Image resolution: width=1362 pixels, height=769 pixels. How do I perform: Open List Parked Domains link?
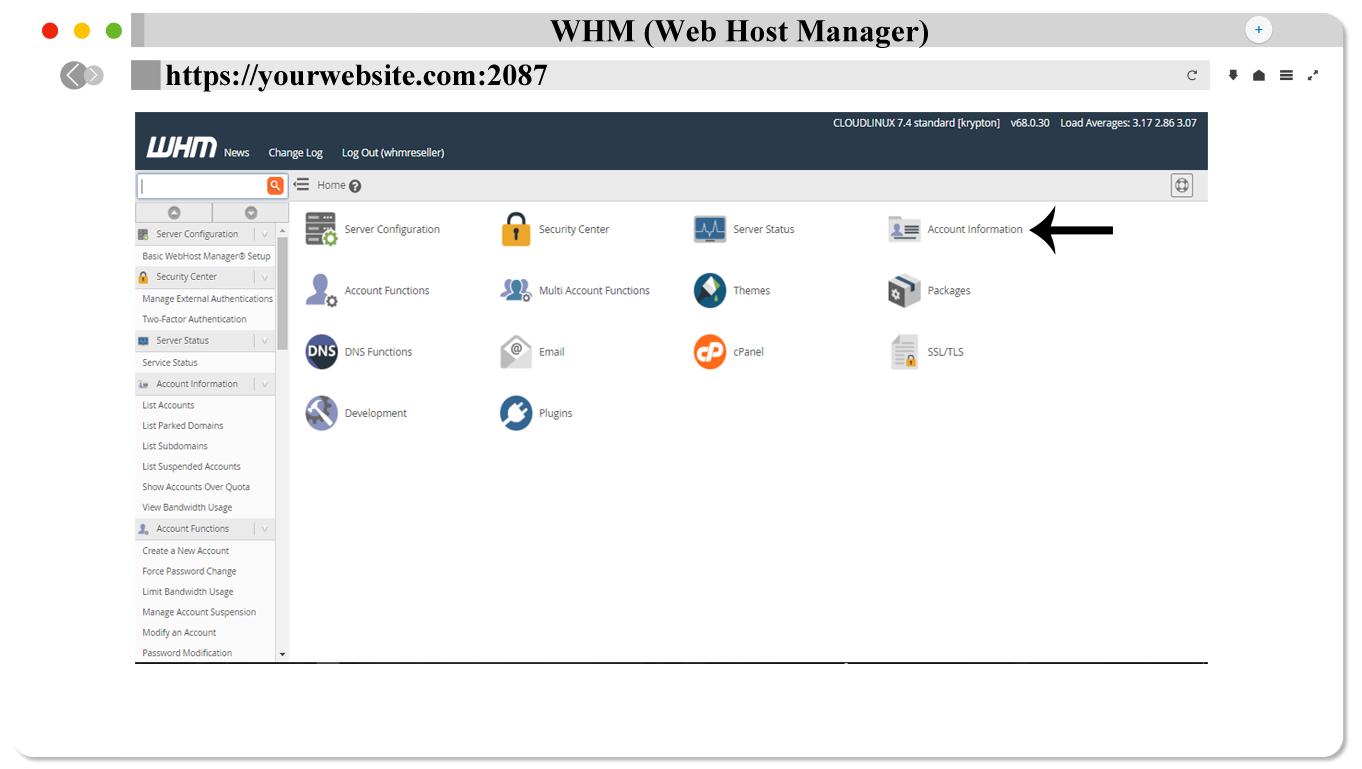pyautogui.click(x=183, y=426)
